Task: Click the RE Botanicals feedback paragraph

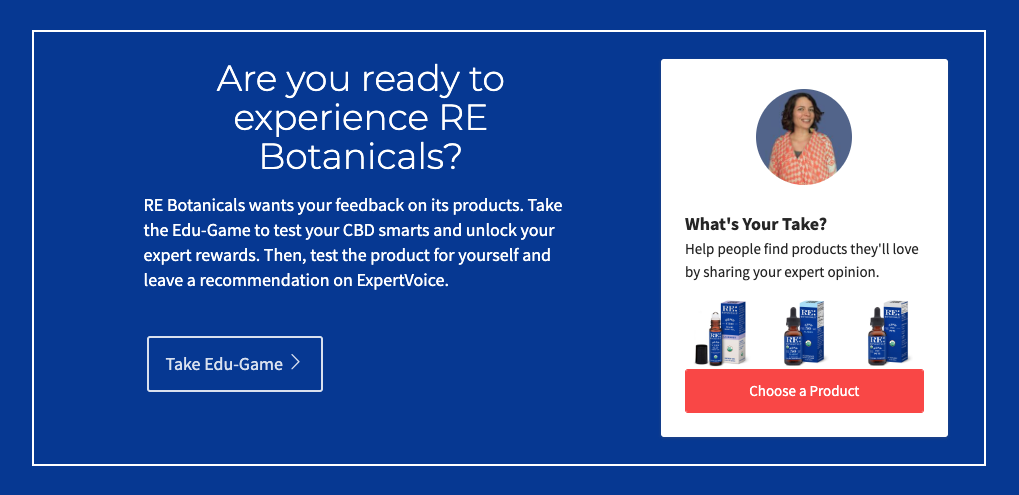Action: coord(353,243)
